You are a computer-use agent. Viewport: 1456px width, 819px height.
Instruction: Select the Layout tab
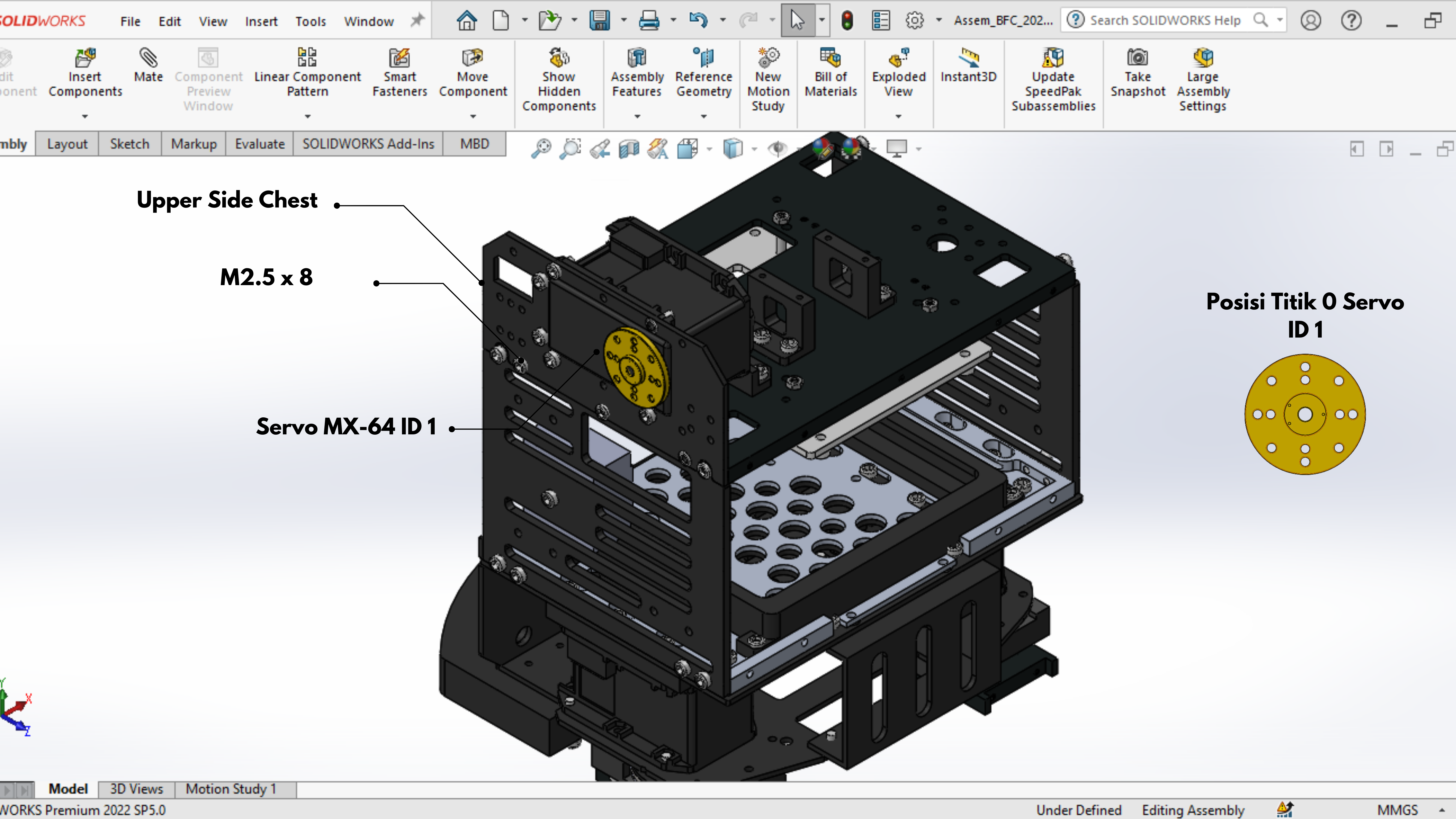point(67,144)
